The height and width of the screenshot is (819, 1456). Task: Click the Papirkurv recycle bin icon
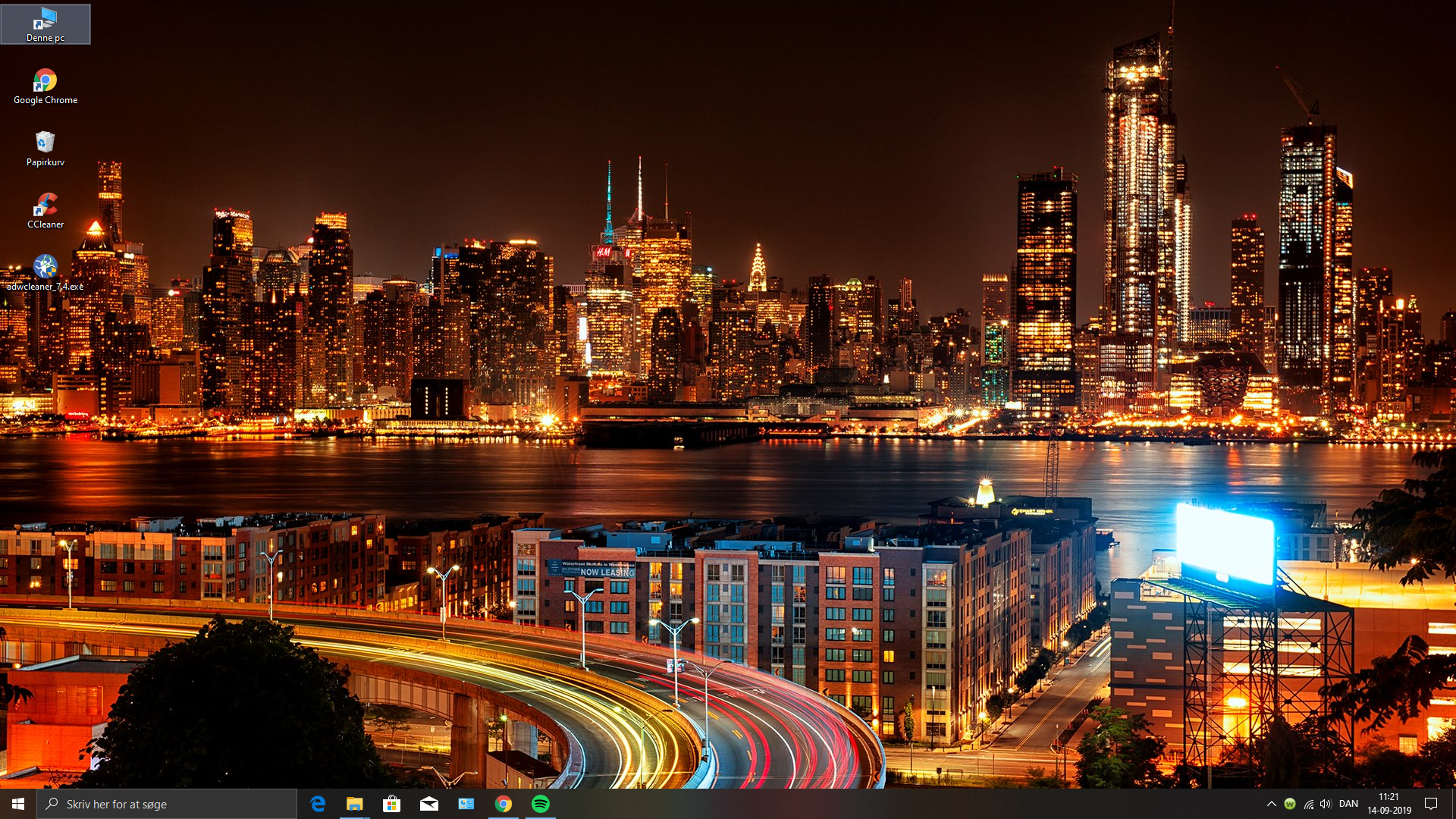coord(45,149)
